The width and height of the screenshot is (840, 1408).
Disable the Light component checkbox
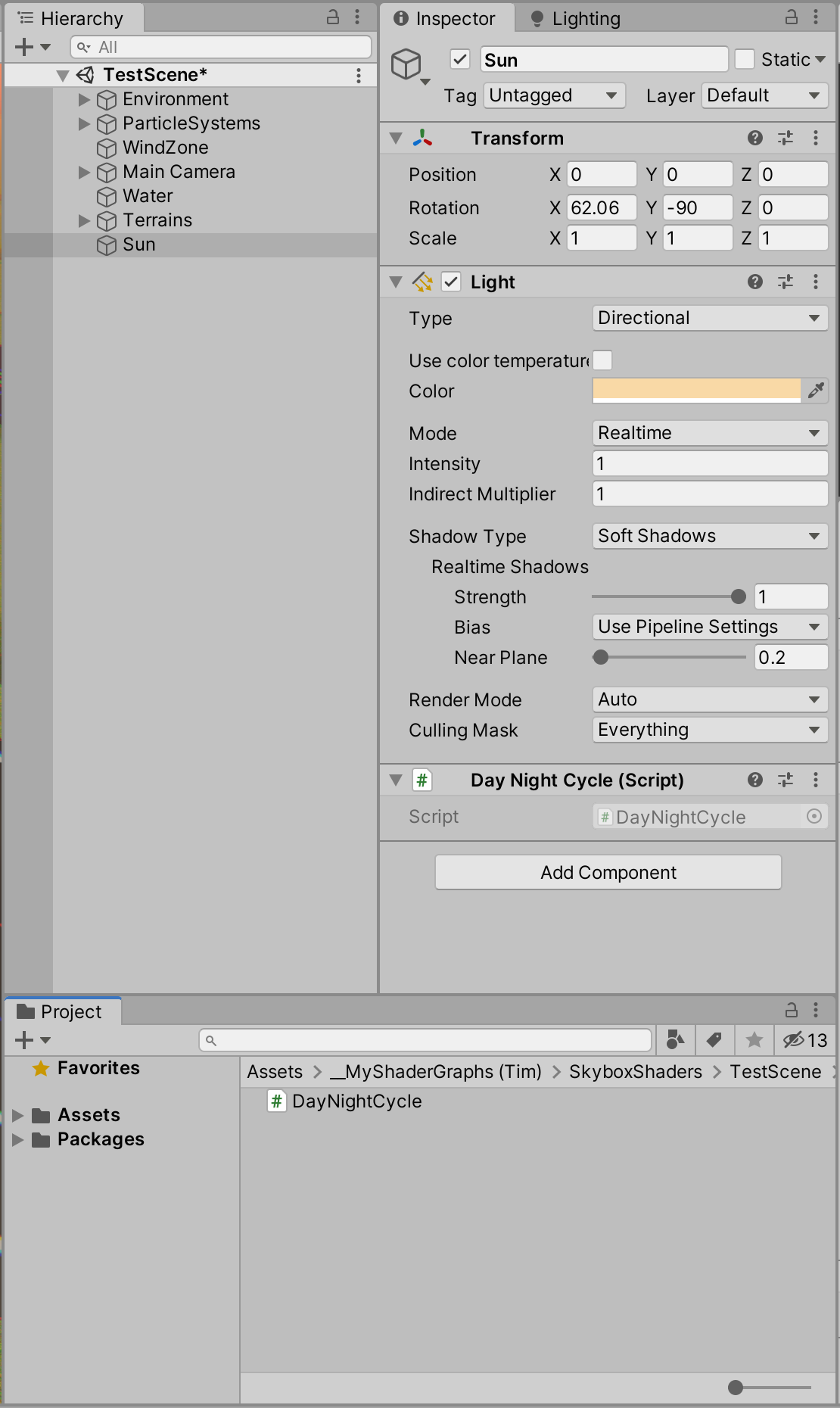[x=451, y=282]
